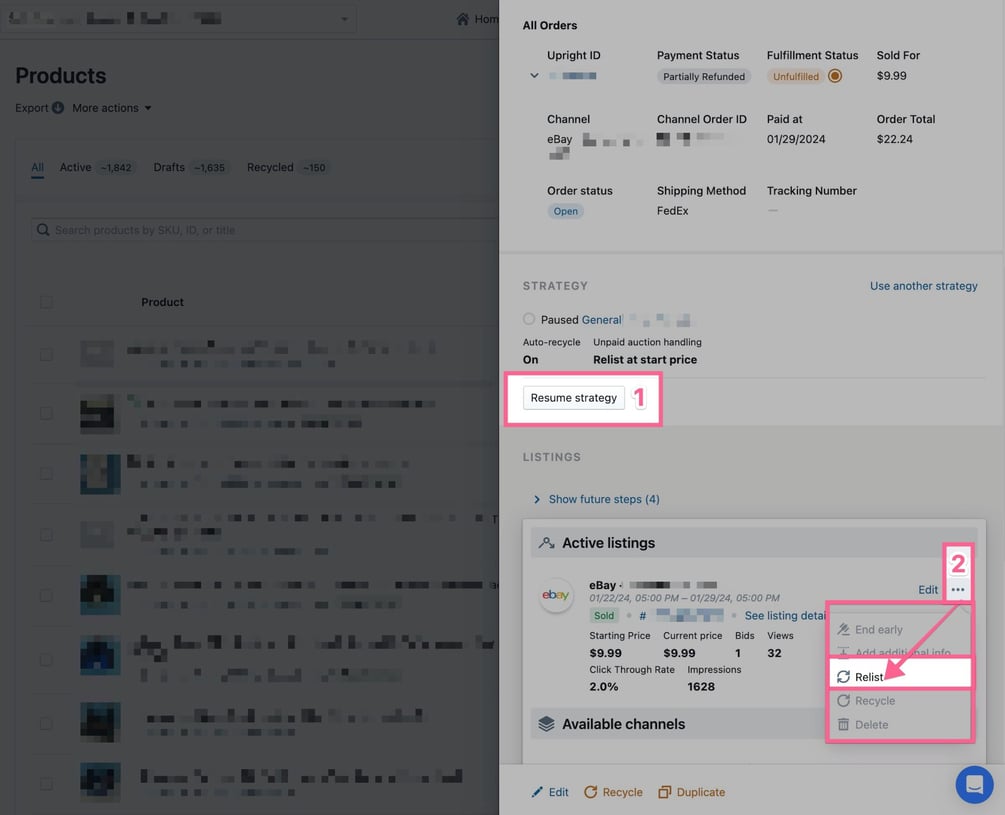Click the eBay channel logo icon
This screenshot has height=815, width=1005.
point(556,595)
